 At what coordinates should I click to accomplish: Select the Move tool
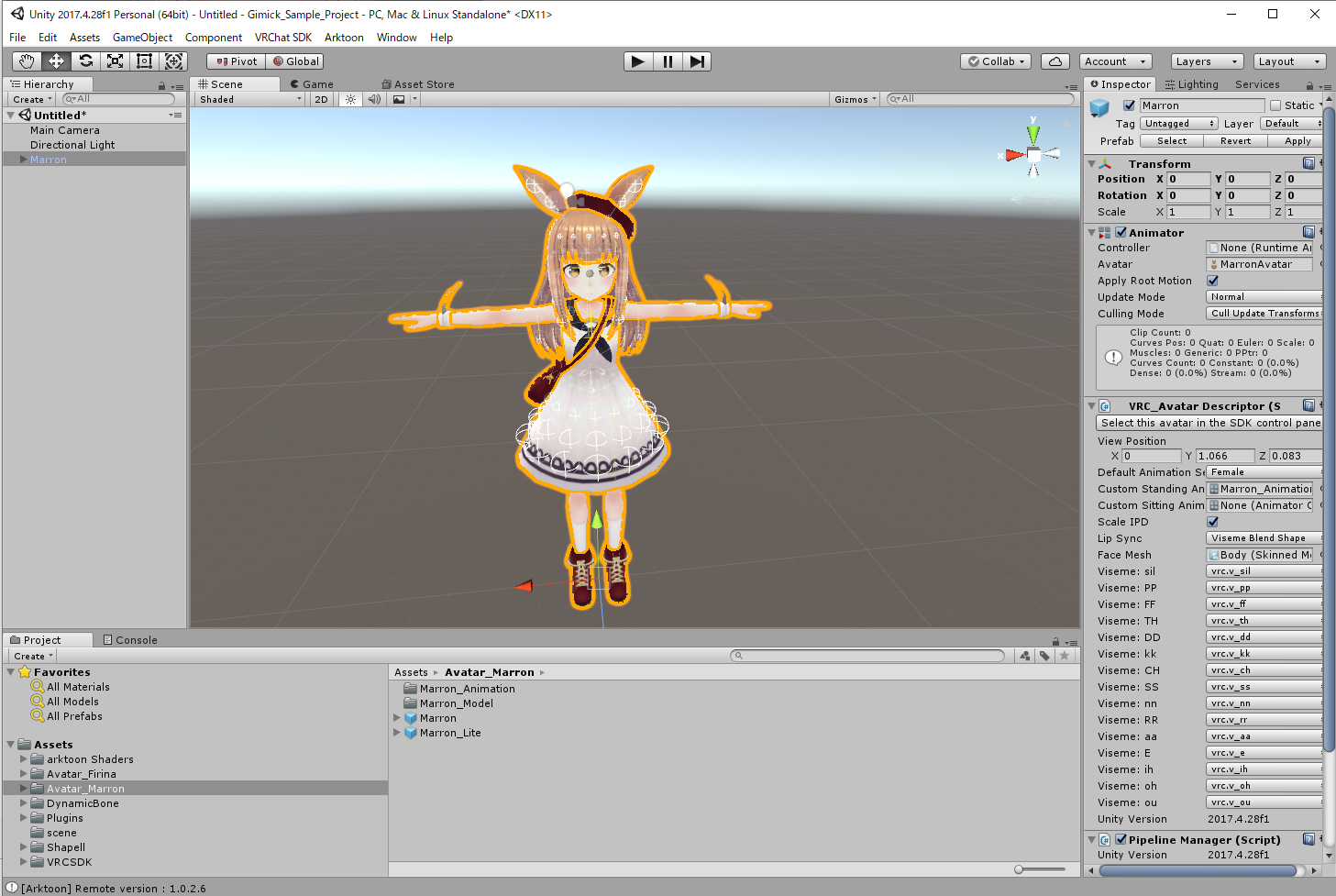click(56, 61)
